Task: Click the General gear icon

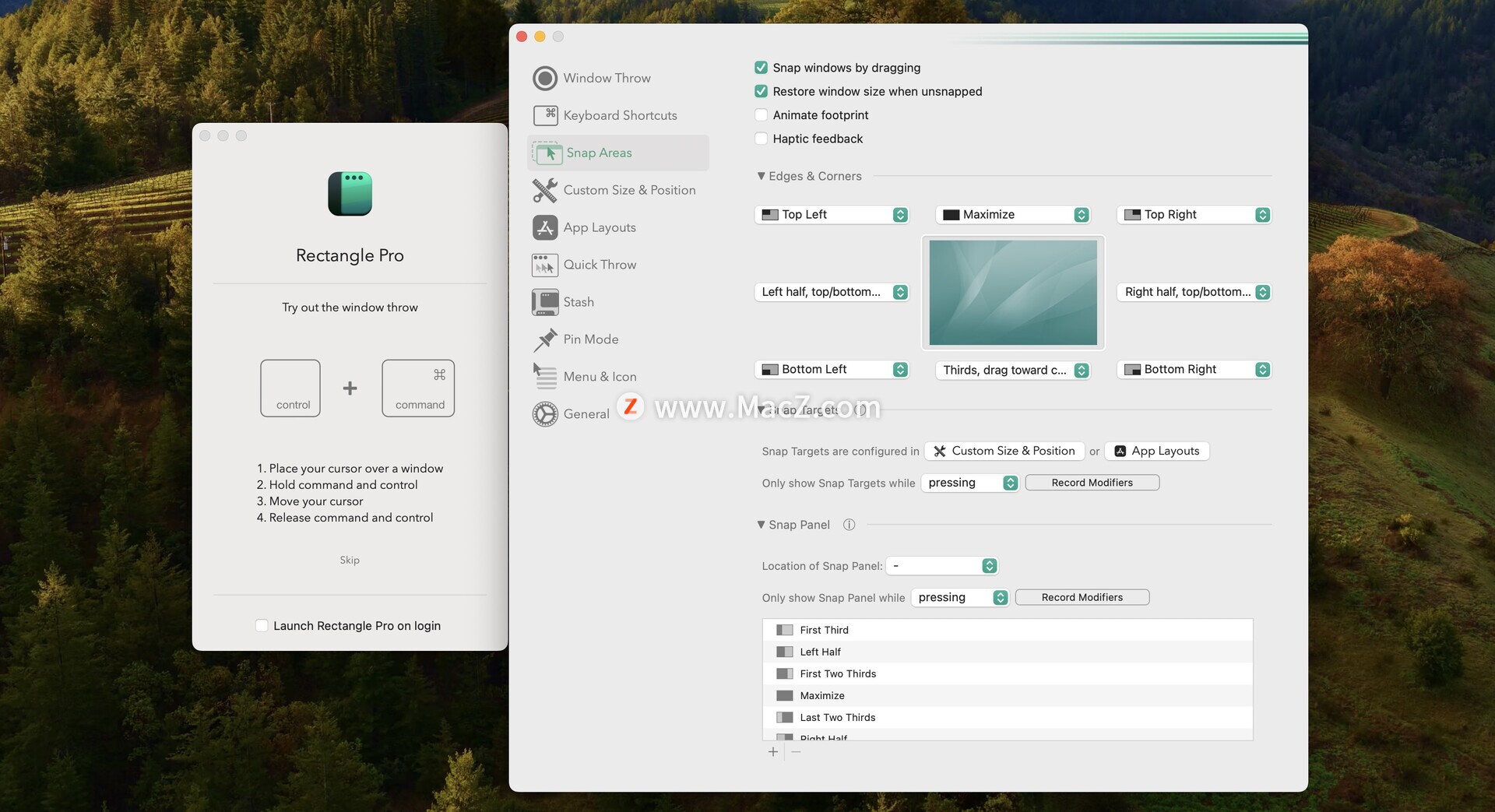Action: [x=545, y=414]
